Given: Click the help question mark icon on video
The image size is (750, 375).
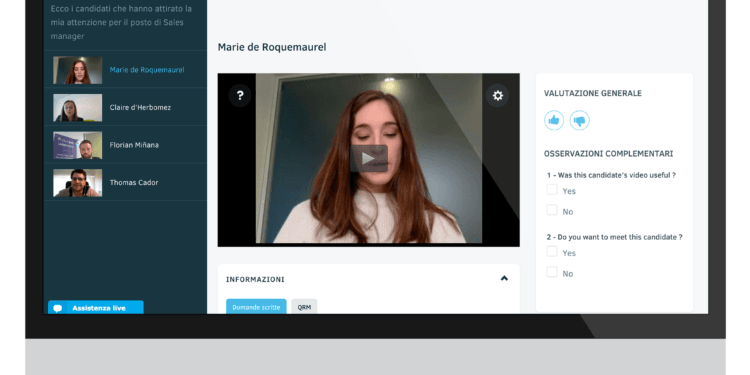Looking at the screenshot, I should coord(240,96).
